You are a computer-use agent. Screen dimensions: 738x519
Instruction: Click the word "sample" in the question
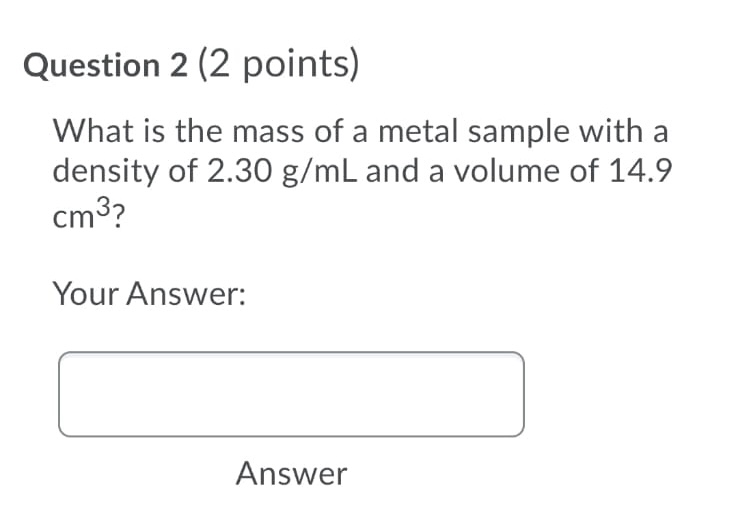click(x=528, y=131)
